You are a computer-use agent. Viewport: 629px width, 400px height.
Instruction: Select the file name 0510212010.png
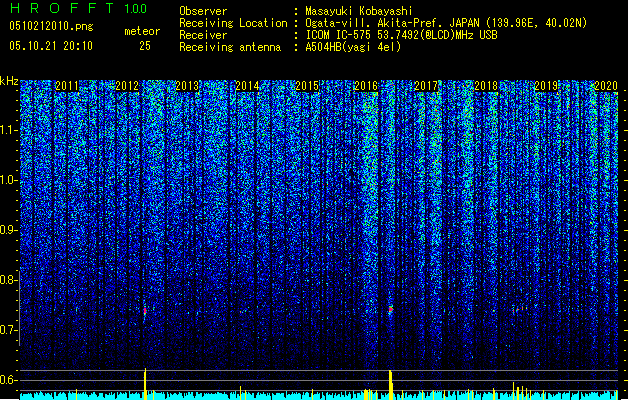(x=51, y=26)
